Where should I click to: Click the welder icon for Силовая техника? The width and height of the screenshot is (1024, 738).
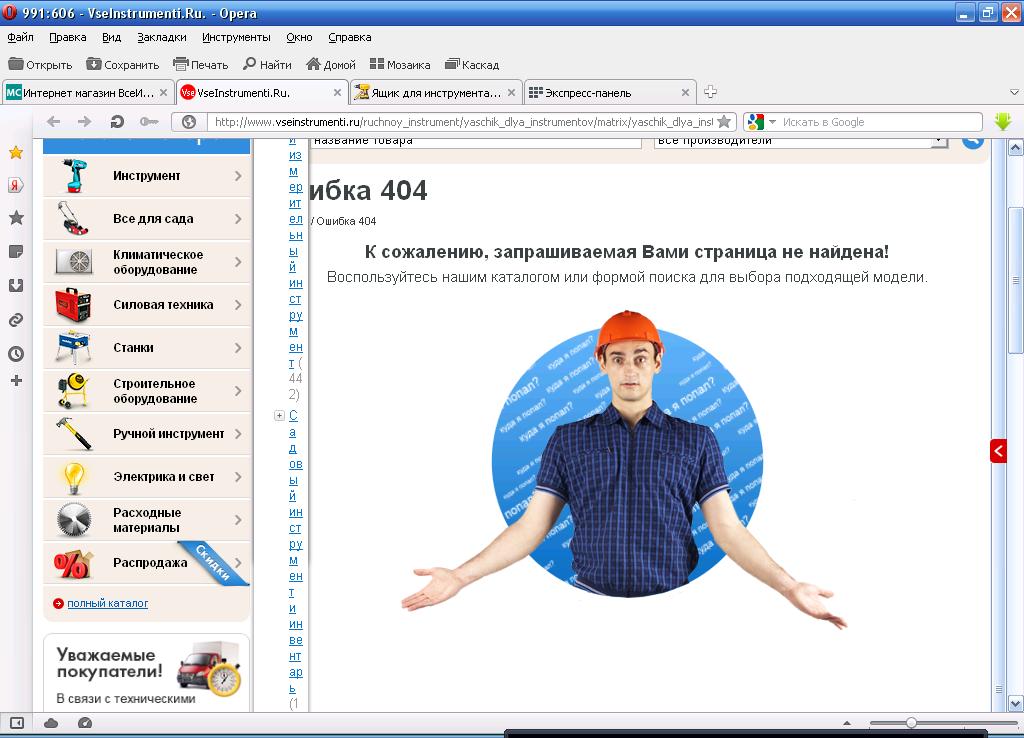[73, 305]
